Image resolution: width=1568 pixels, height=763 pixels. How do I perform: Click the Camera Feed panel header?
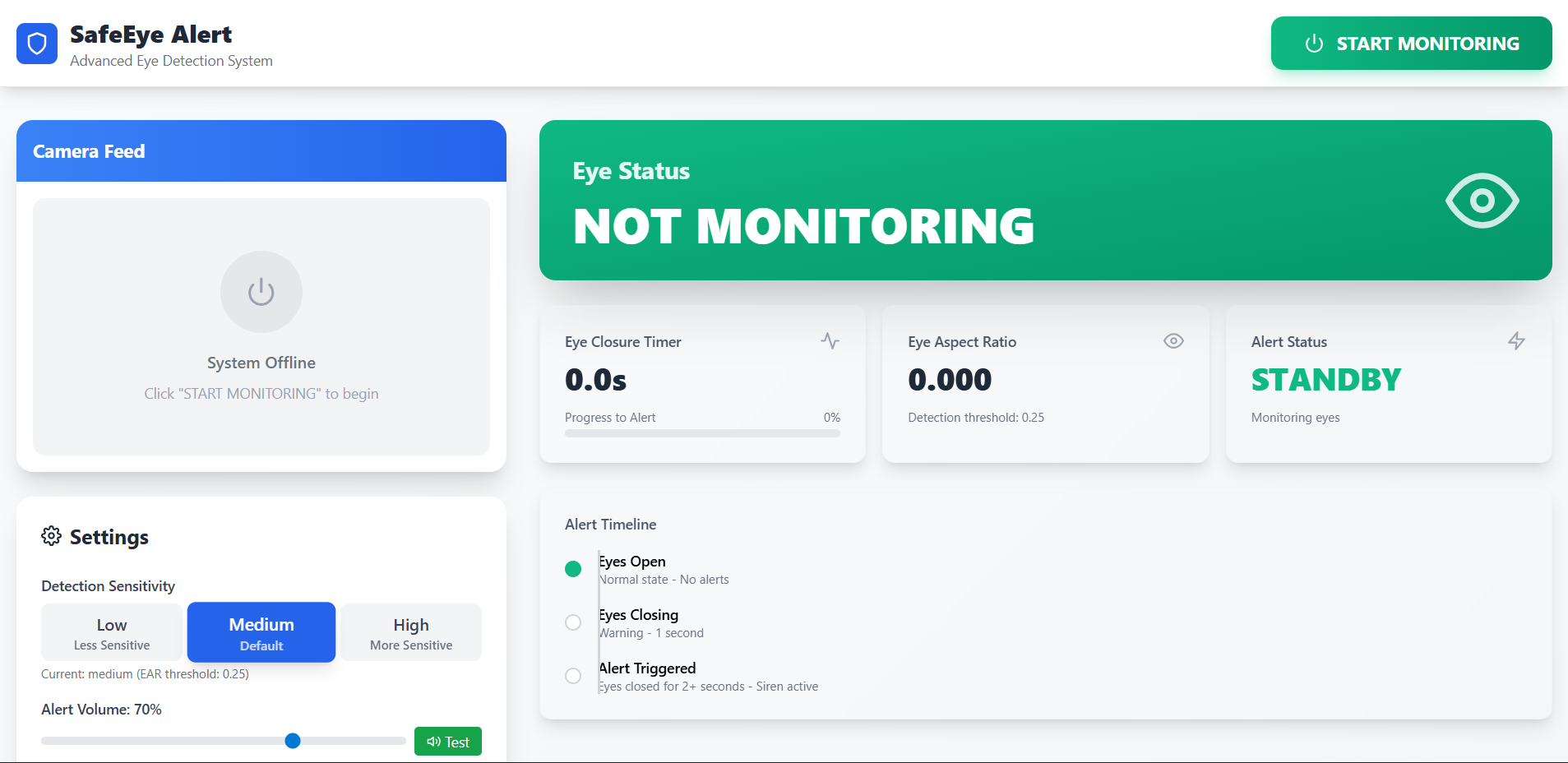(x=88, y=150)
